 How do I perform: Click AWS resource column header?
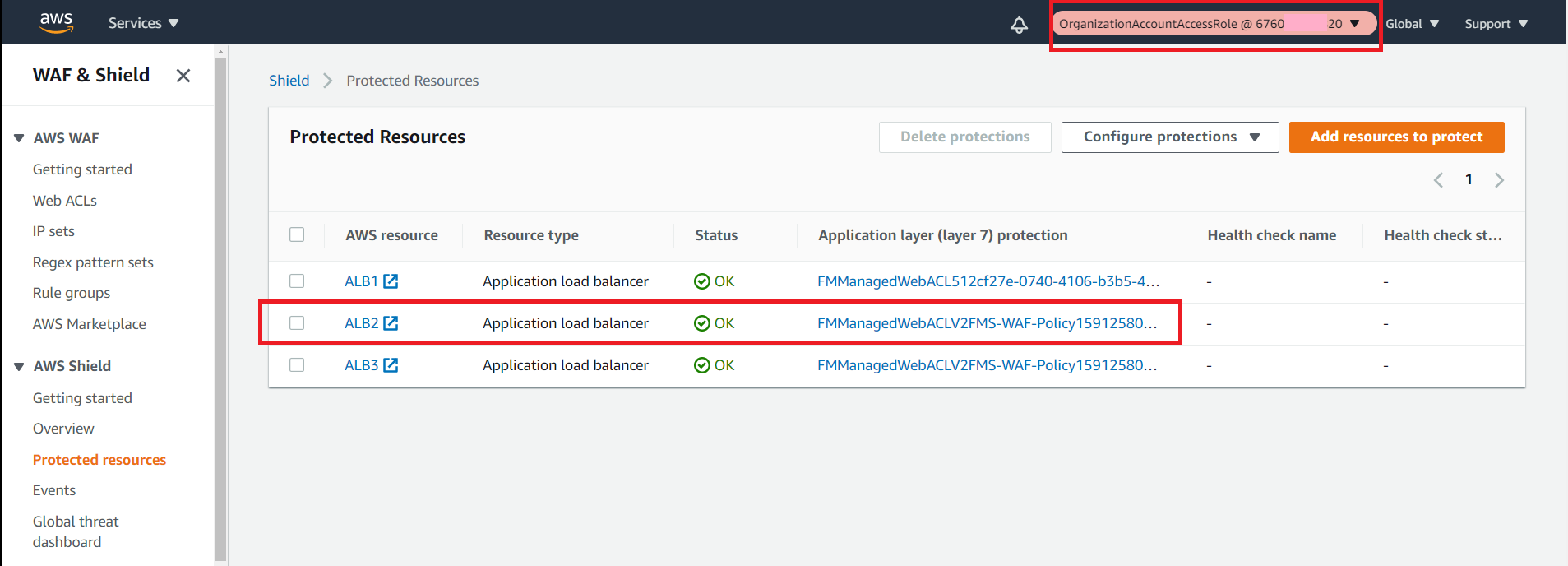pos(392,235)
